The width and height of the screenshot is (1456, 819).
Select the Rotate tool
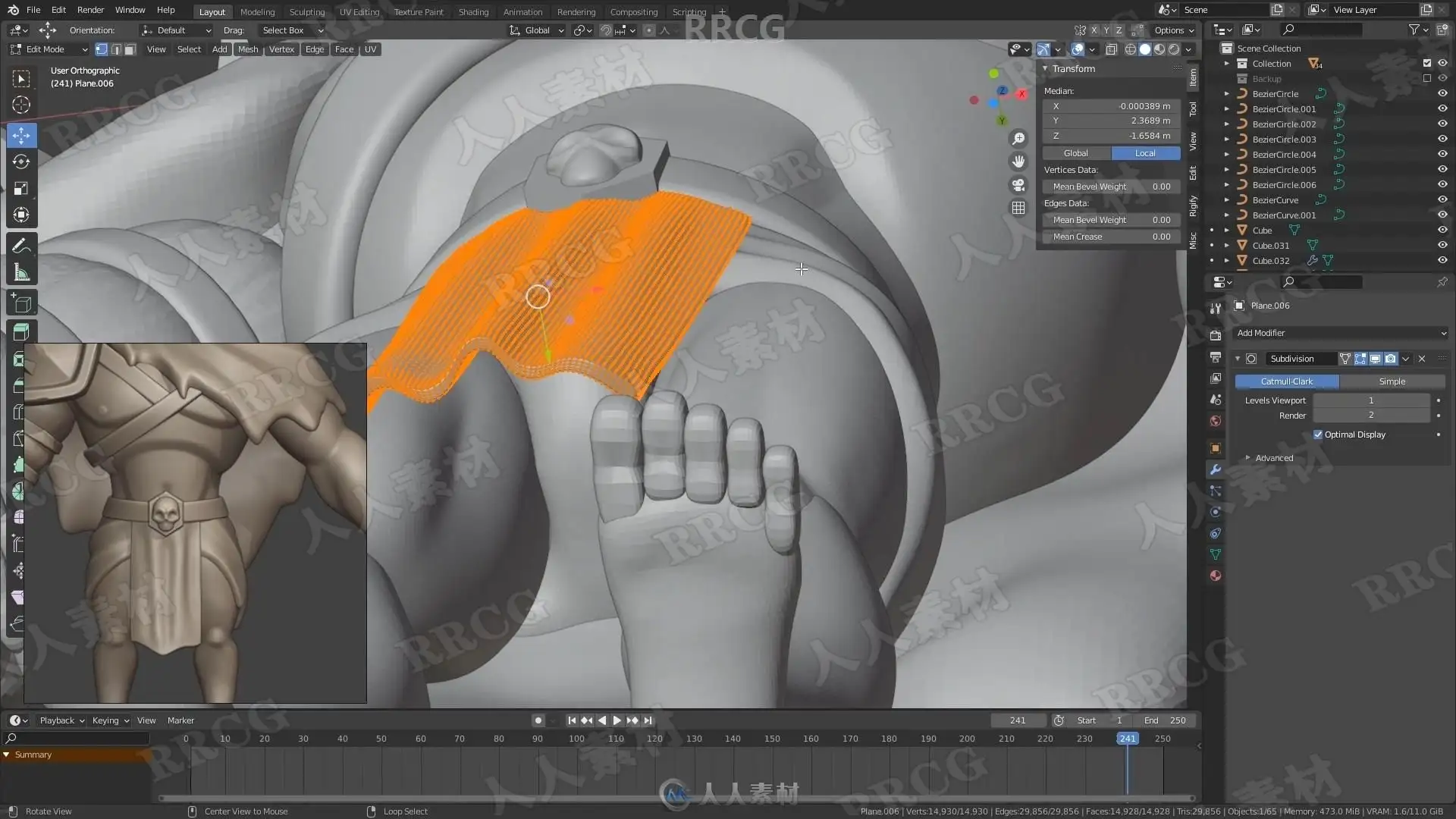[x=21, y=162]
